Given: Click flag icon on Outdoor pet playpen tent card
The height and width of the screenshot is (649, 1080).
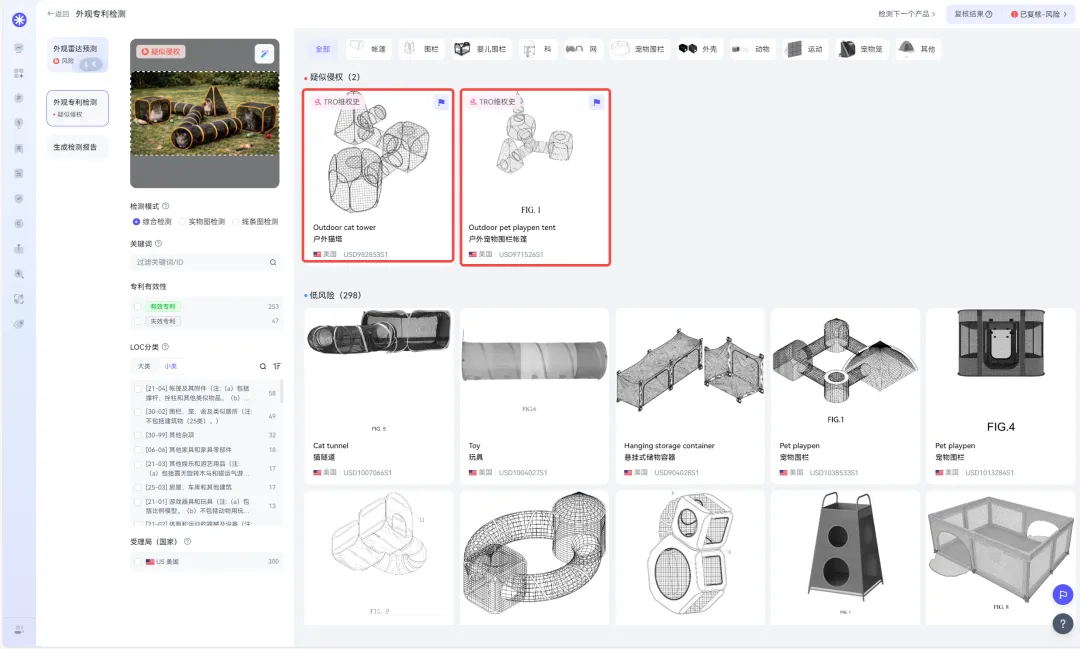Looking at the screenshot, I should tap(597, 102).
